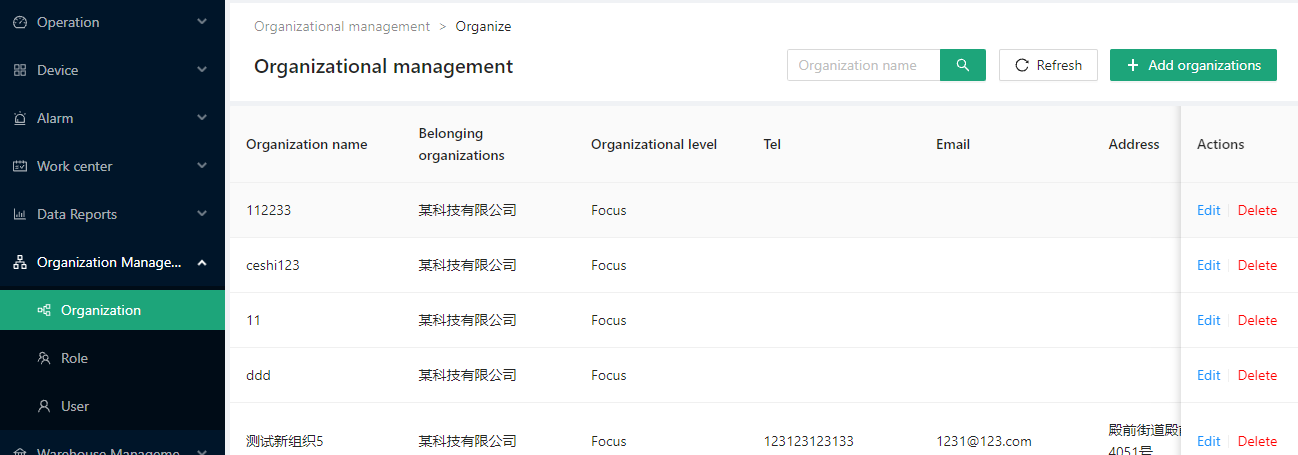This screenshot has height=455, width=1298.
Task: Click the Work center calendar icon
Action: tap(20, 166)
